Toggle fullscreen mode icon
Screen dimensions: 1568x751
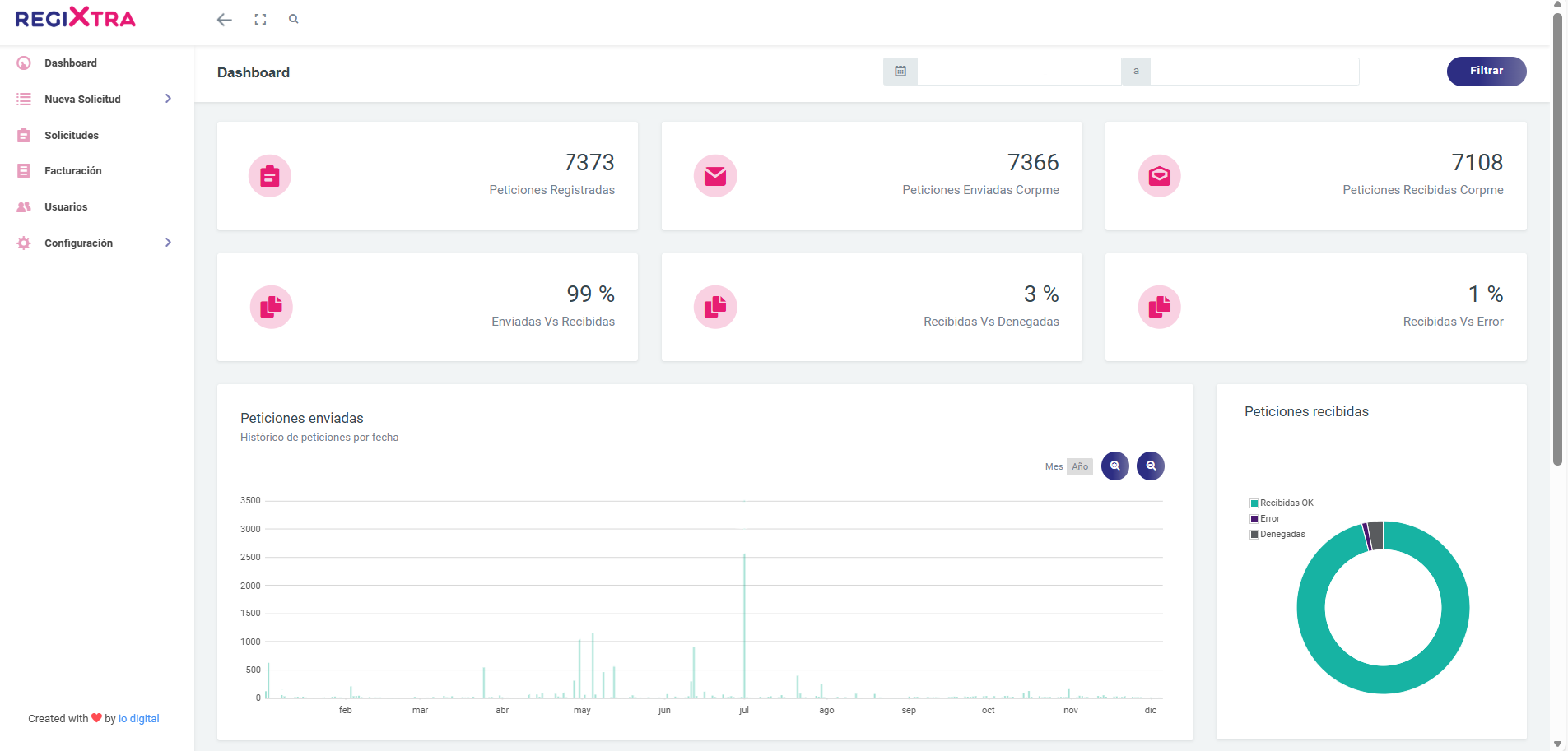pyautogui.click(x=260, y=20)
